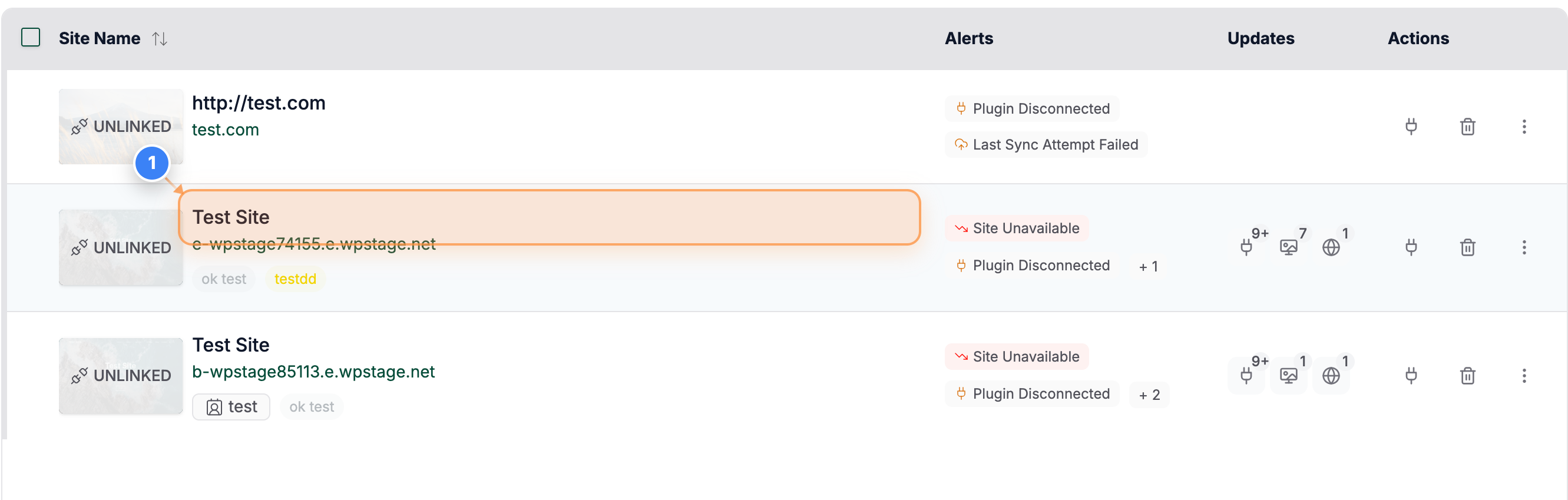The image size is (1568, 500).
Task: Select the highlighted Test Site row thumbnail
Action: coord(121,247)
